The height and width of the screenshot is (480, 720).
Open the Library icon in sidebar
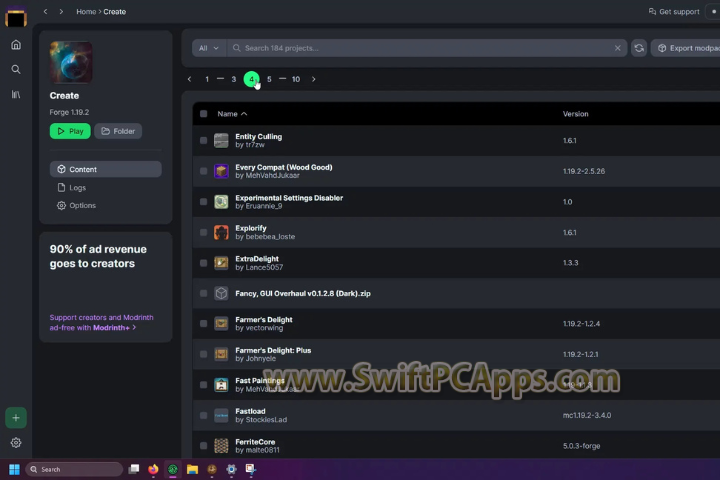16,94
